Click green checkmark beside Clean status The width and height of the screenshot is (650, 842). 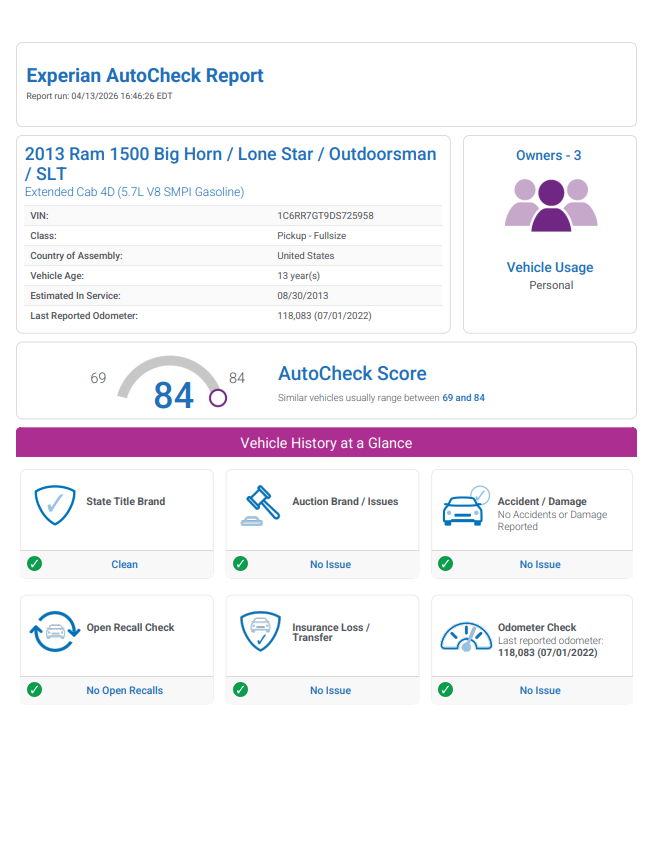[34, 564]
